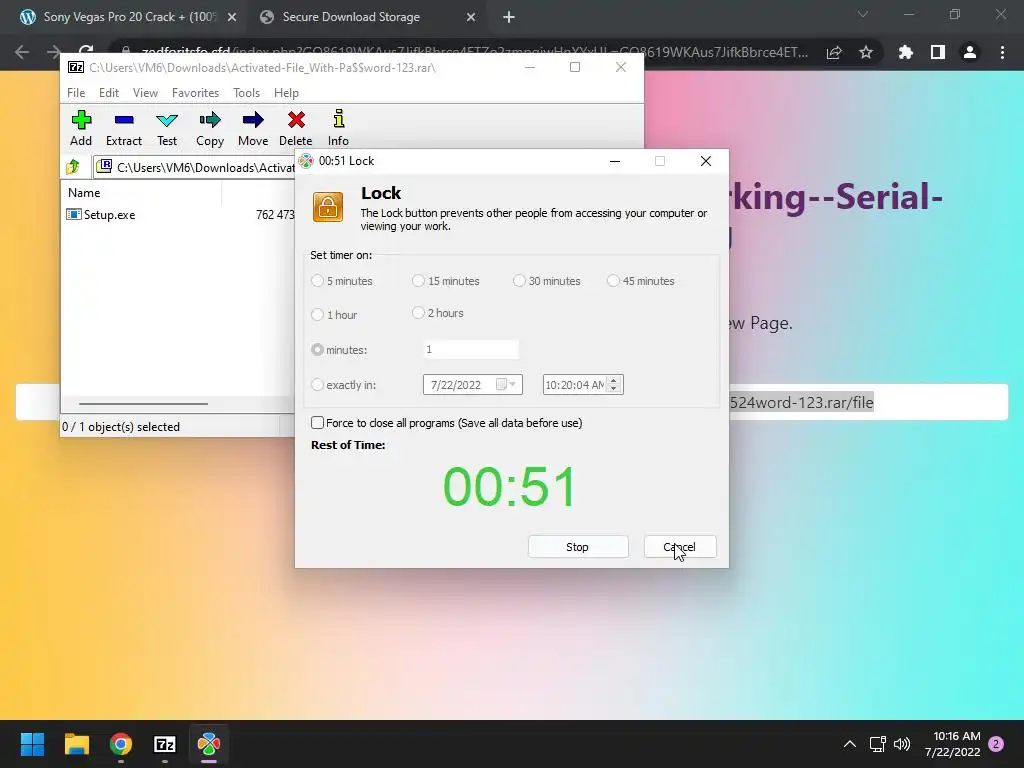
Task: Go up one folder level in 7-Zip
Action: click(73, 167)
